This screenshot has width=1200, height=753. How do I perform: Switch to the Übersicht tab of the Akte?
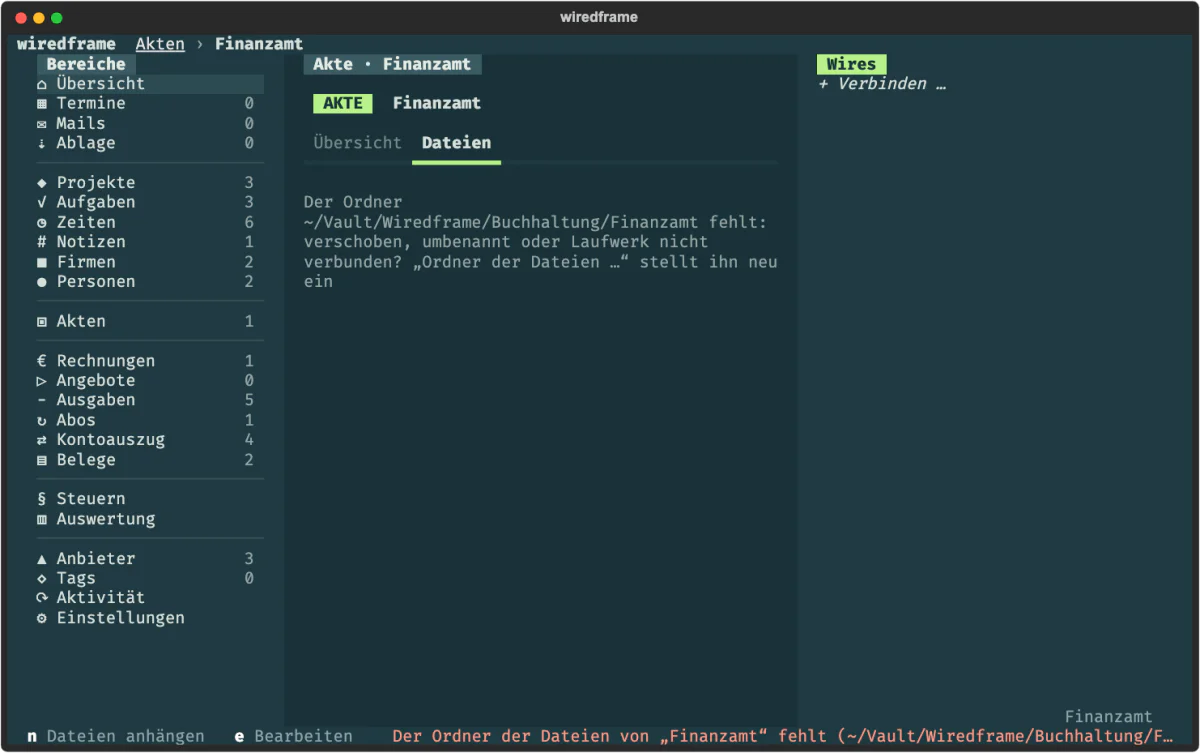point(357,143)
